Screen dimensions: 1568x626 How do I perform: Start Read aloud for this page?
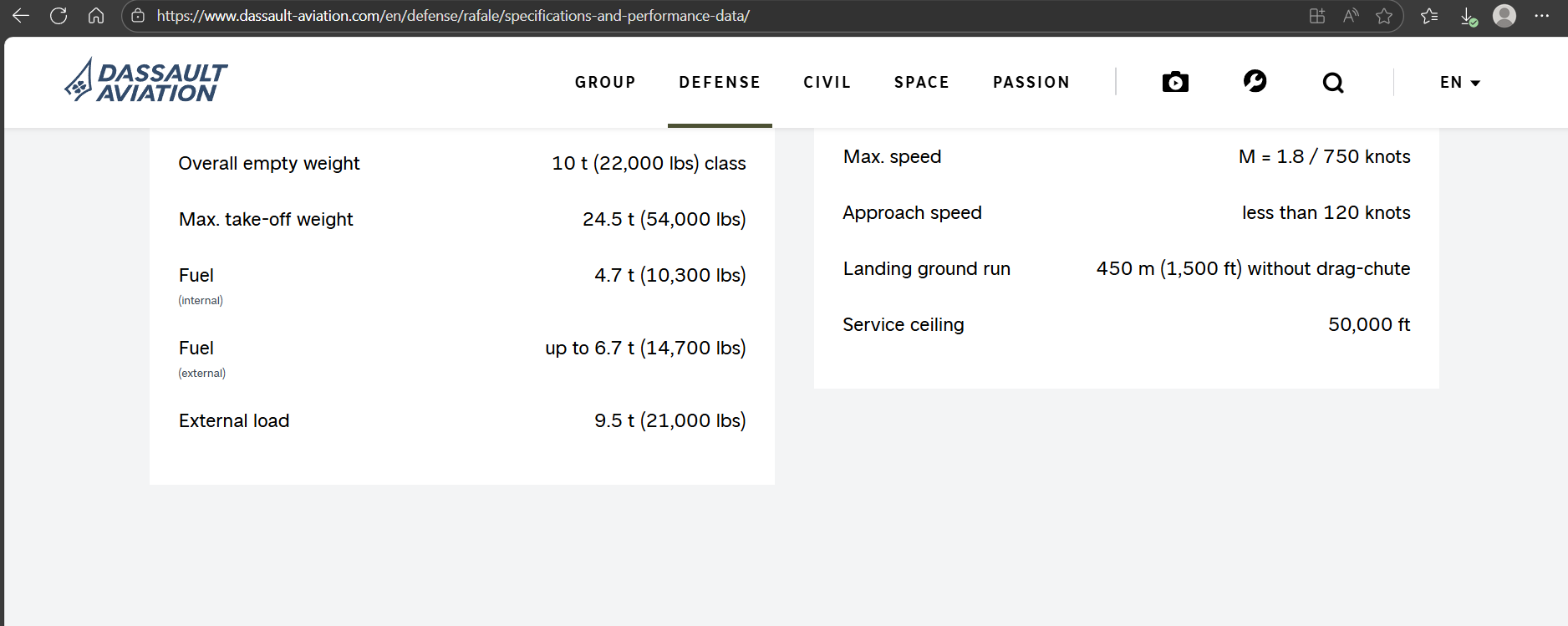[1351, 16]
